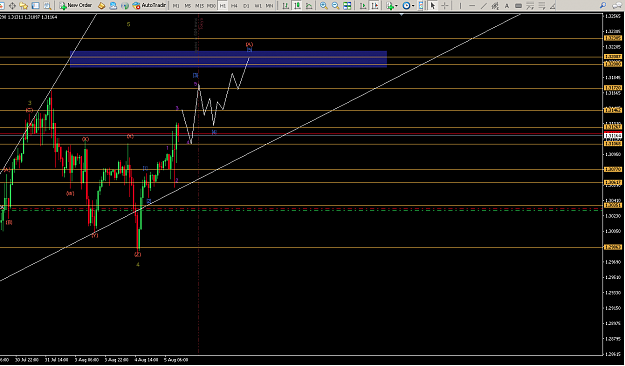Open the Data Window panel icon

click(x=12, y=6)
